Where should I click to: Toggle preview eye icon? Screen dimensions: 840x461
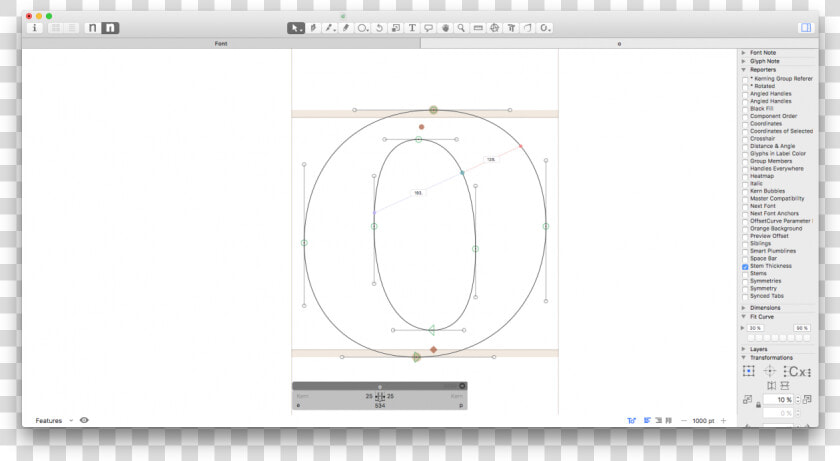point(84,420)
